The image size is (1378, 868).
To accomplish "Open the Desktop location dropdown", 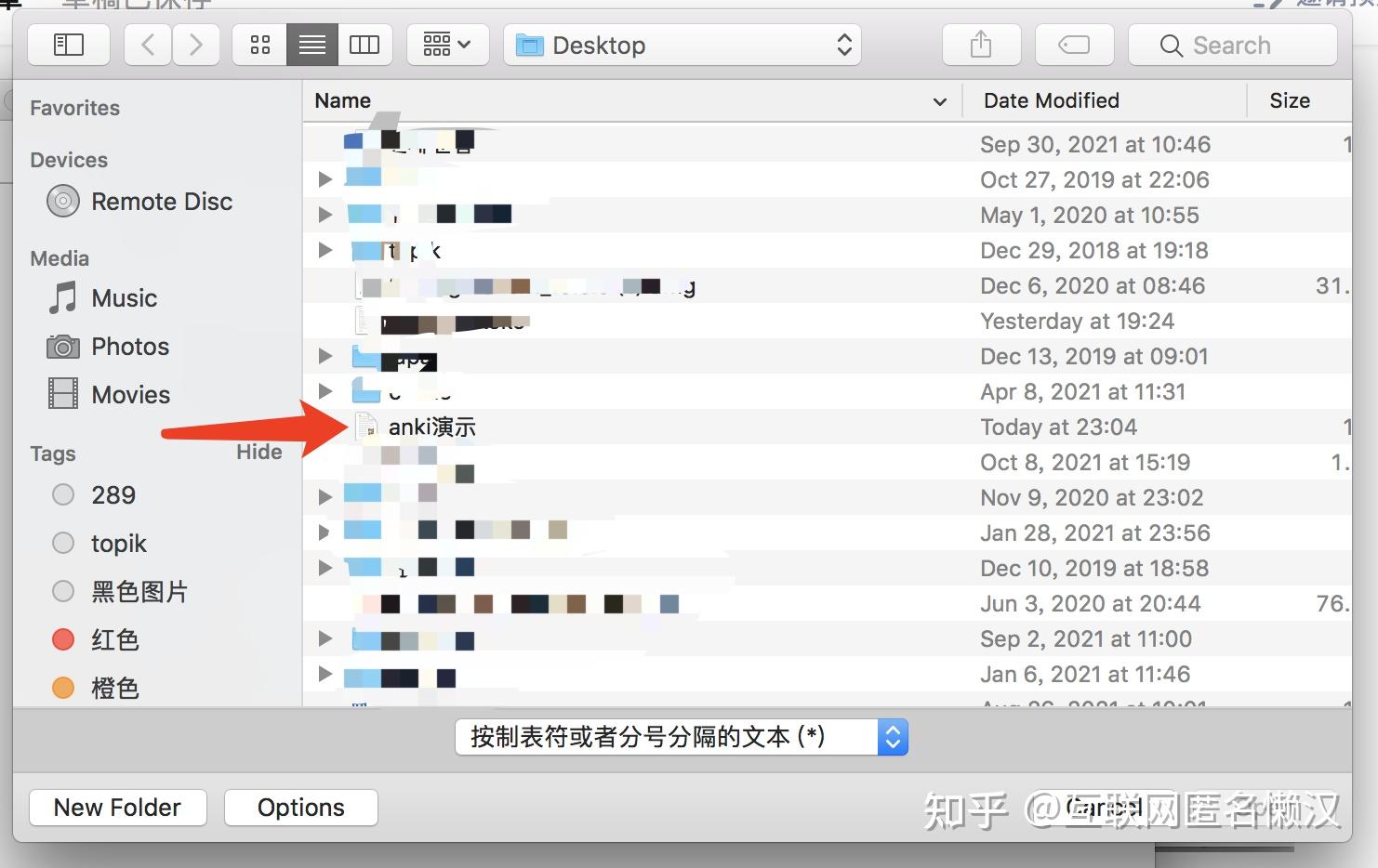I will point(683,44).
